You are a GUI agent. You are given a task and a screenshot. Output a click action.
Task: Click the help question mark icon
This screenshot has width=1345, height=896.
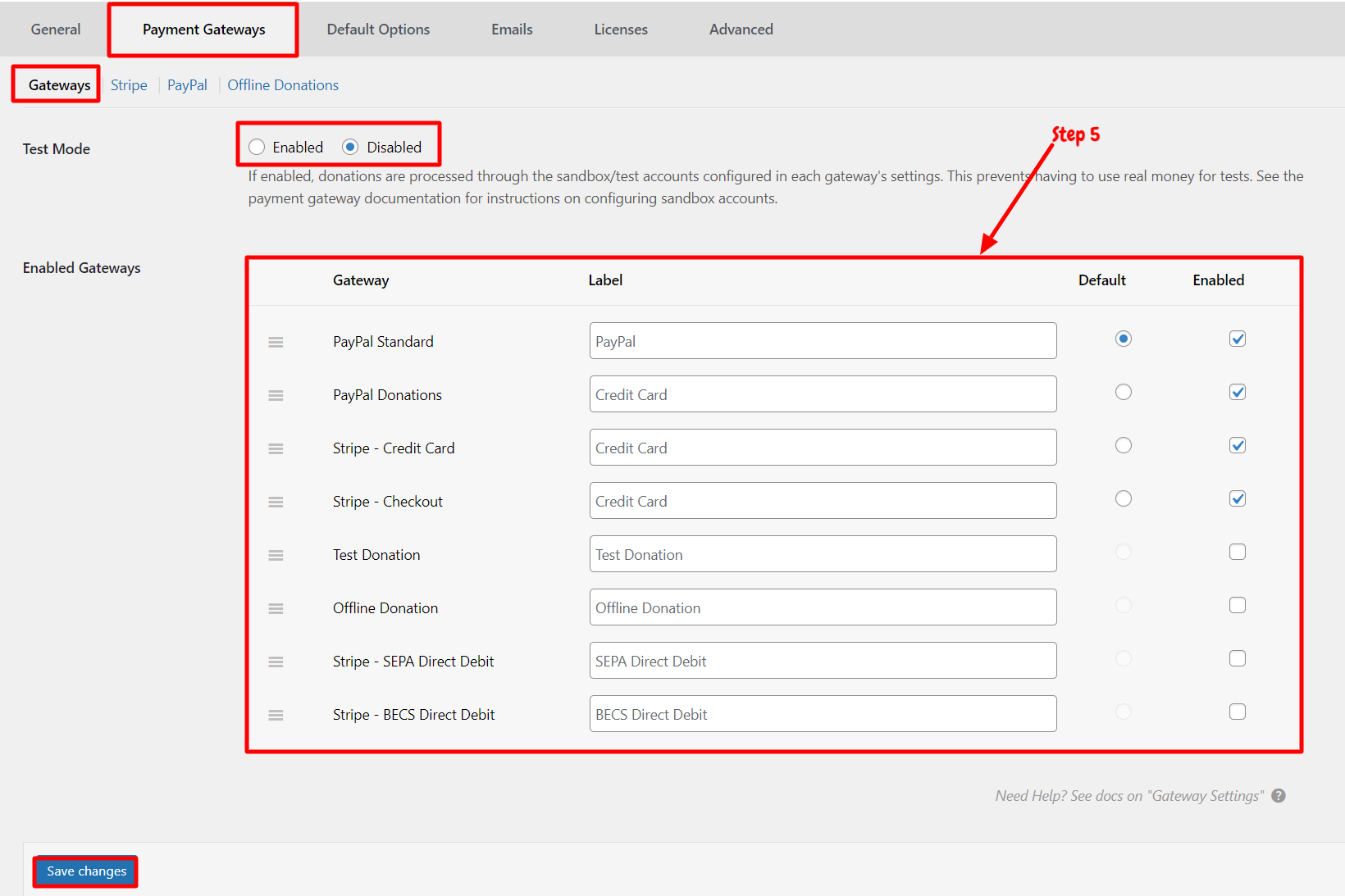pyautogui.click(x=1279, y=796)
